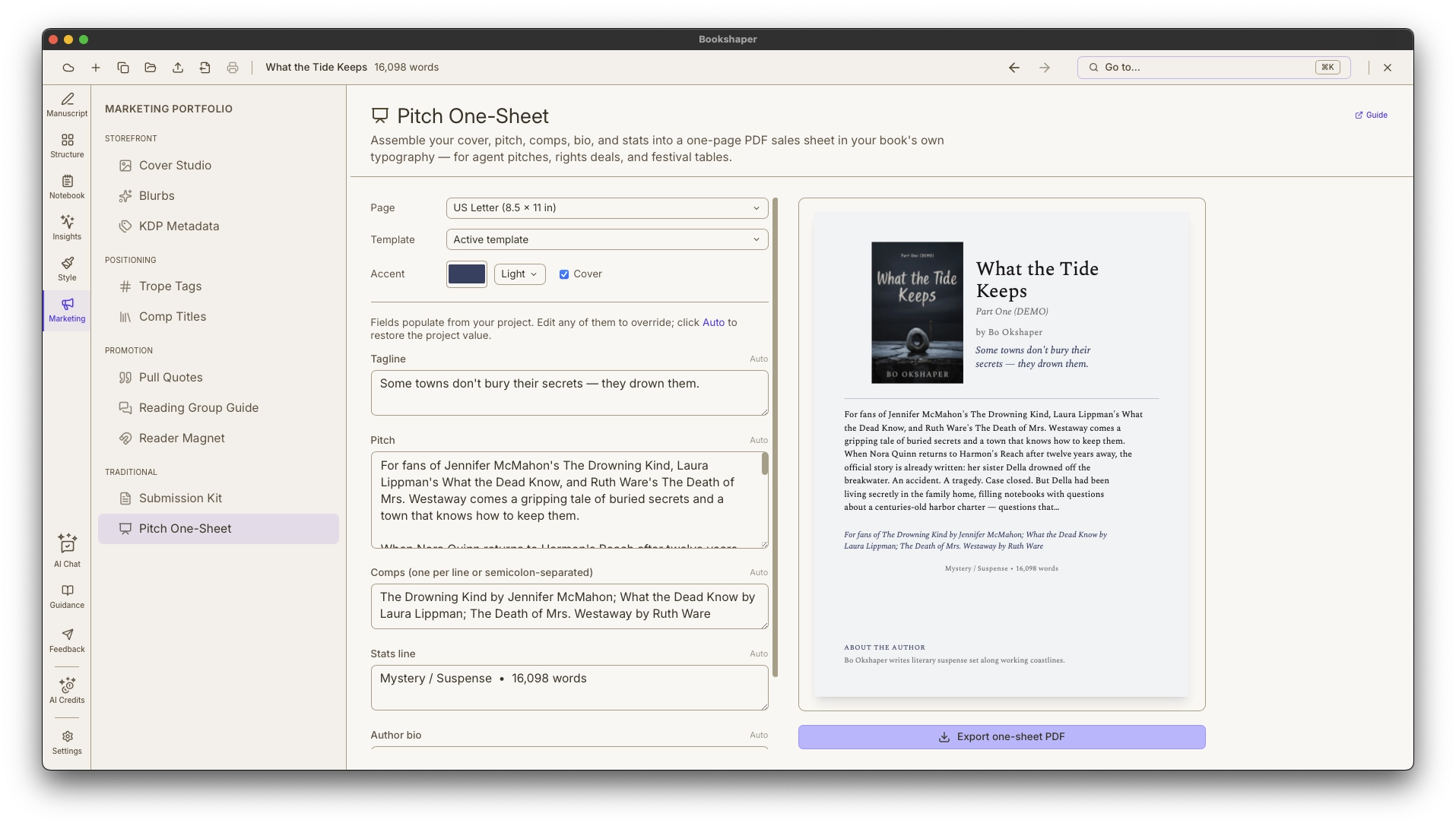The height and width of the screenshot is (826, 1456).
Task: Open Submission Kit
Action: (x=218, y=498)
